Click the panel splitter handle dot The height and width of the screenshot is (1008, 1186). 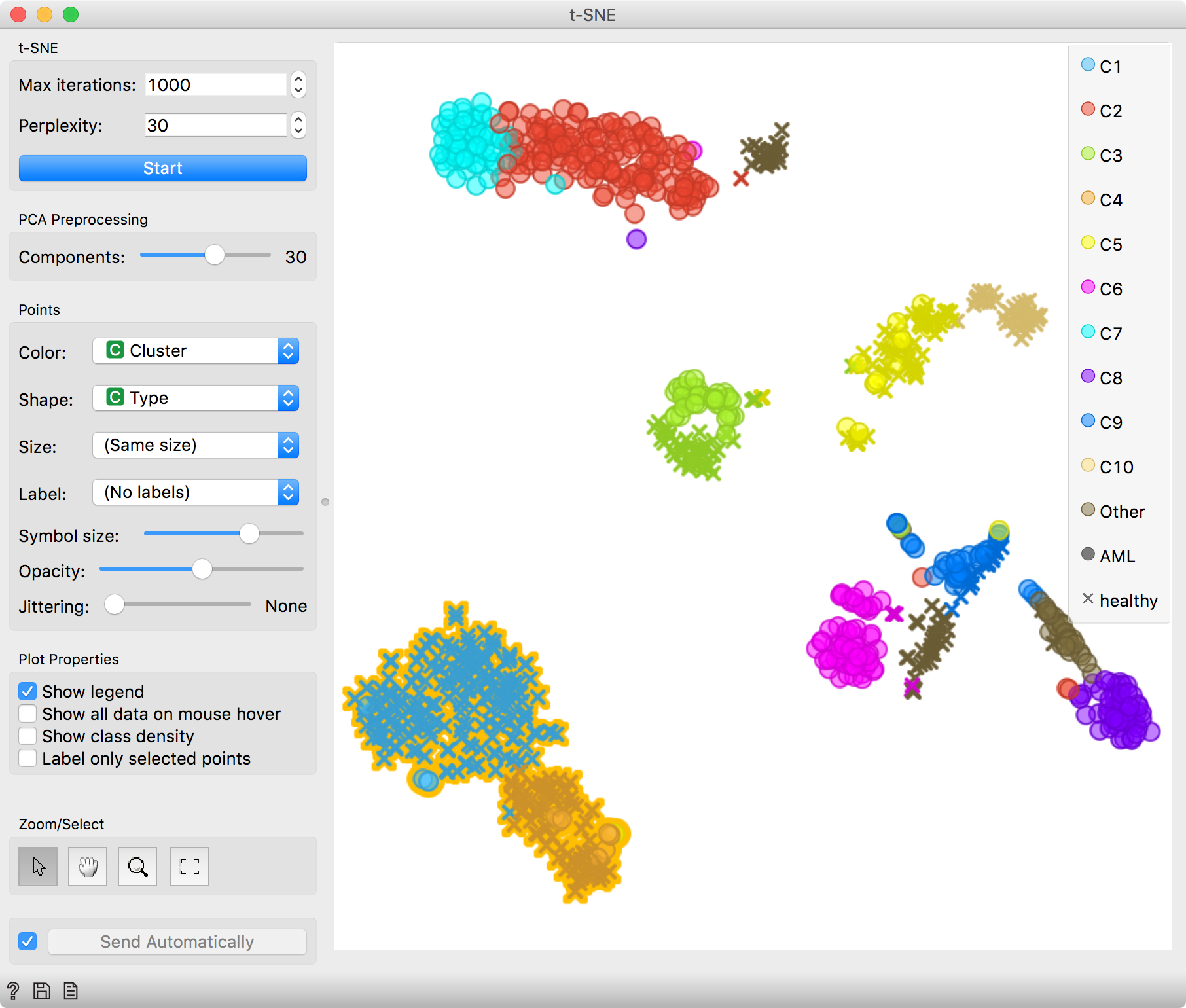[325, 502]
